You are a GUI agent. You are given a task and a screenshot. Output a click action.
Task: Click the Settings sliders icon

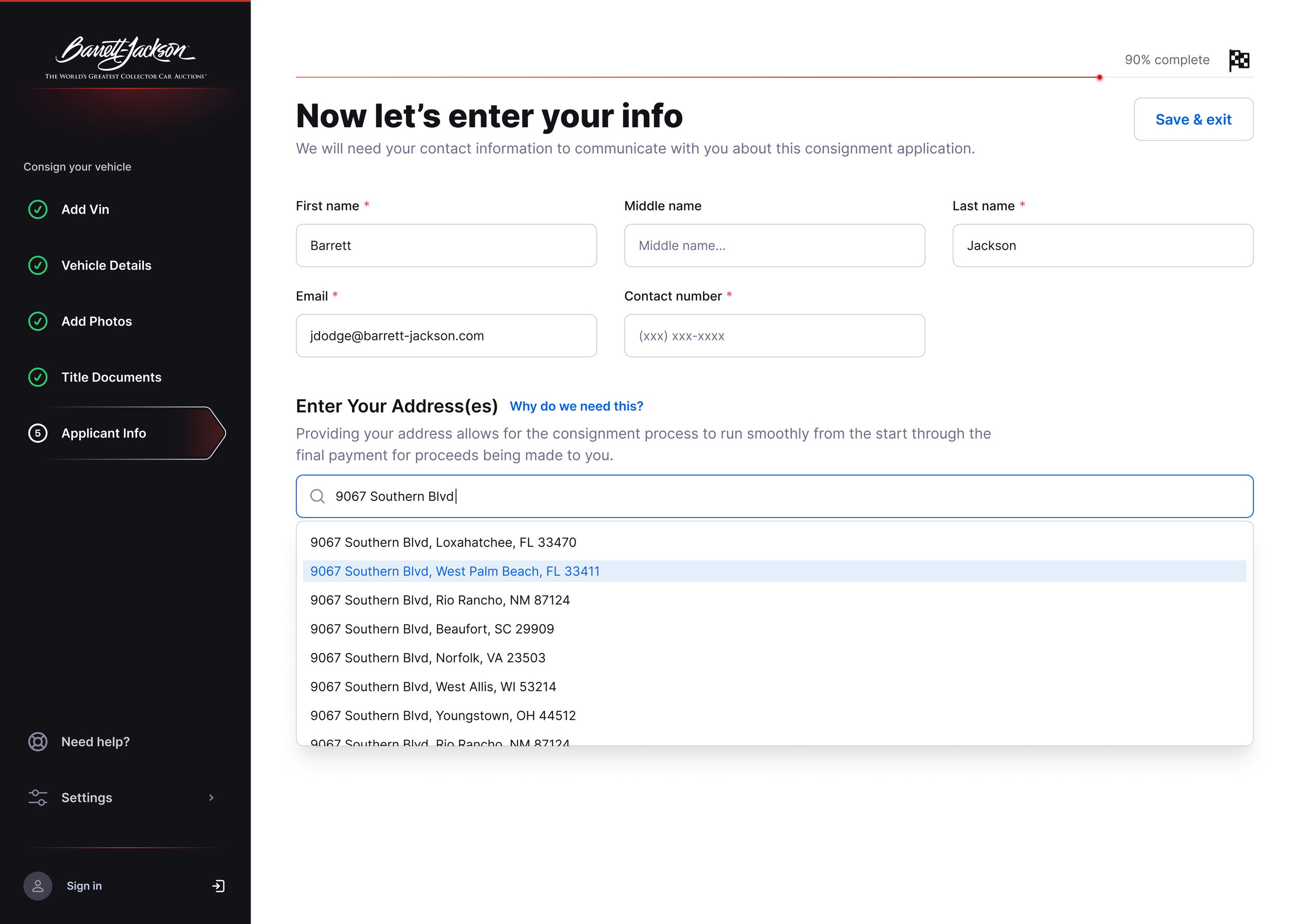tap(38, 798)
